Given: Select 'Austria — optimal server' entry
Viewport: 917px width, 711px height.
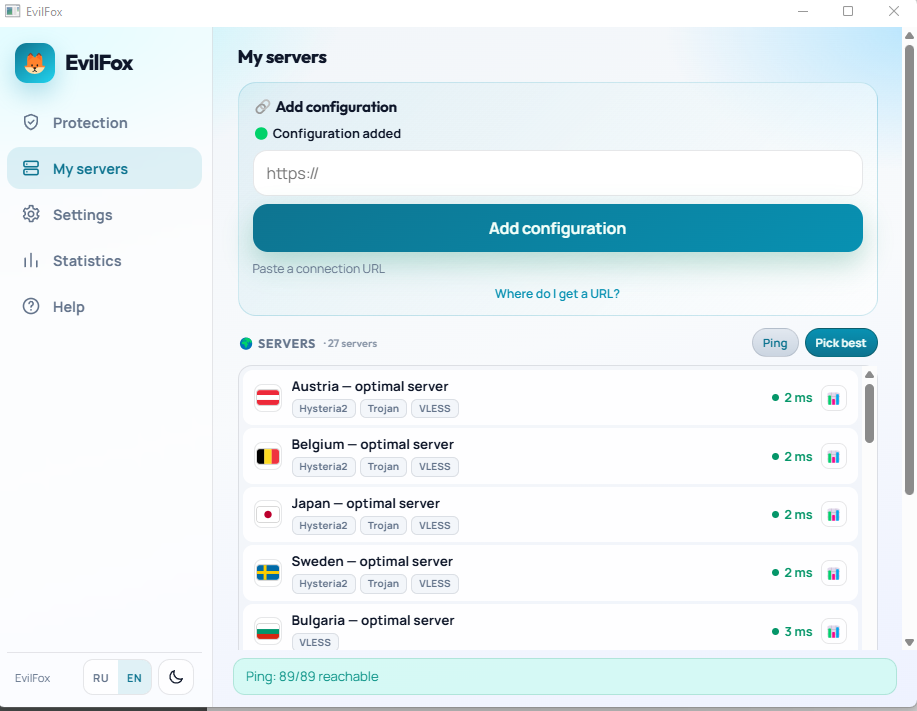Looking at the screenshot, I should (550, 398).
